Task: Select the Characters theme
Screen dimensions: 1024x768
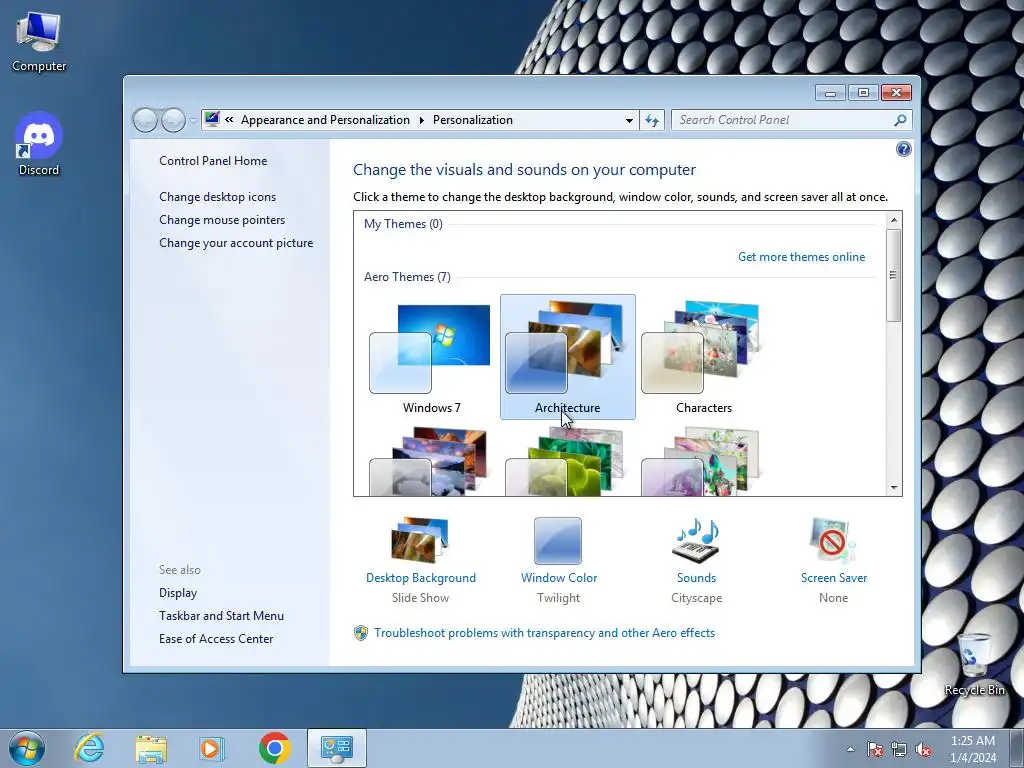Action: pyautogui.click(x=703, y=357)
